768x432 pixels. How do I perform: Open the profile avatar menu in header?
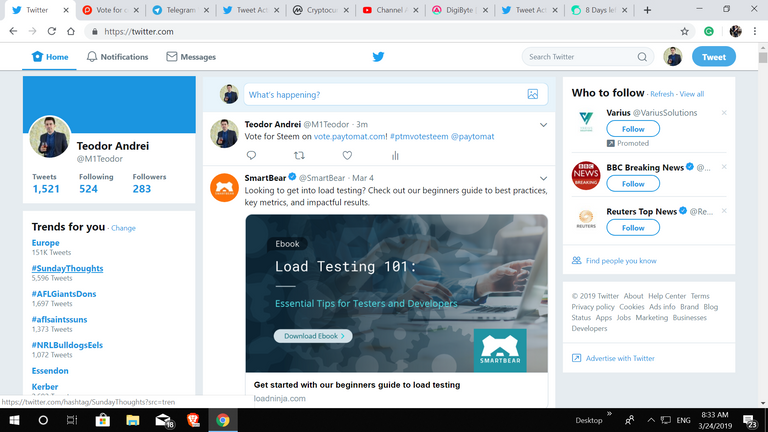pyautogui.click(x=672, y=57)
